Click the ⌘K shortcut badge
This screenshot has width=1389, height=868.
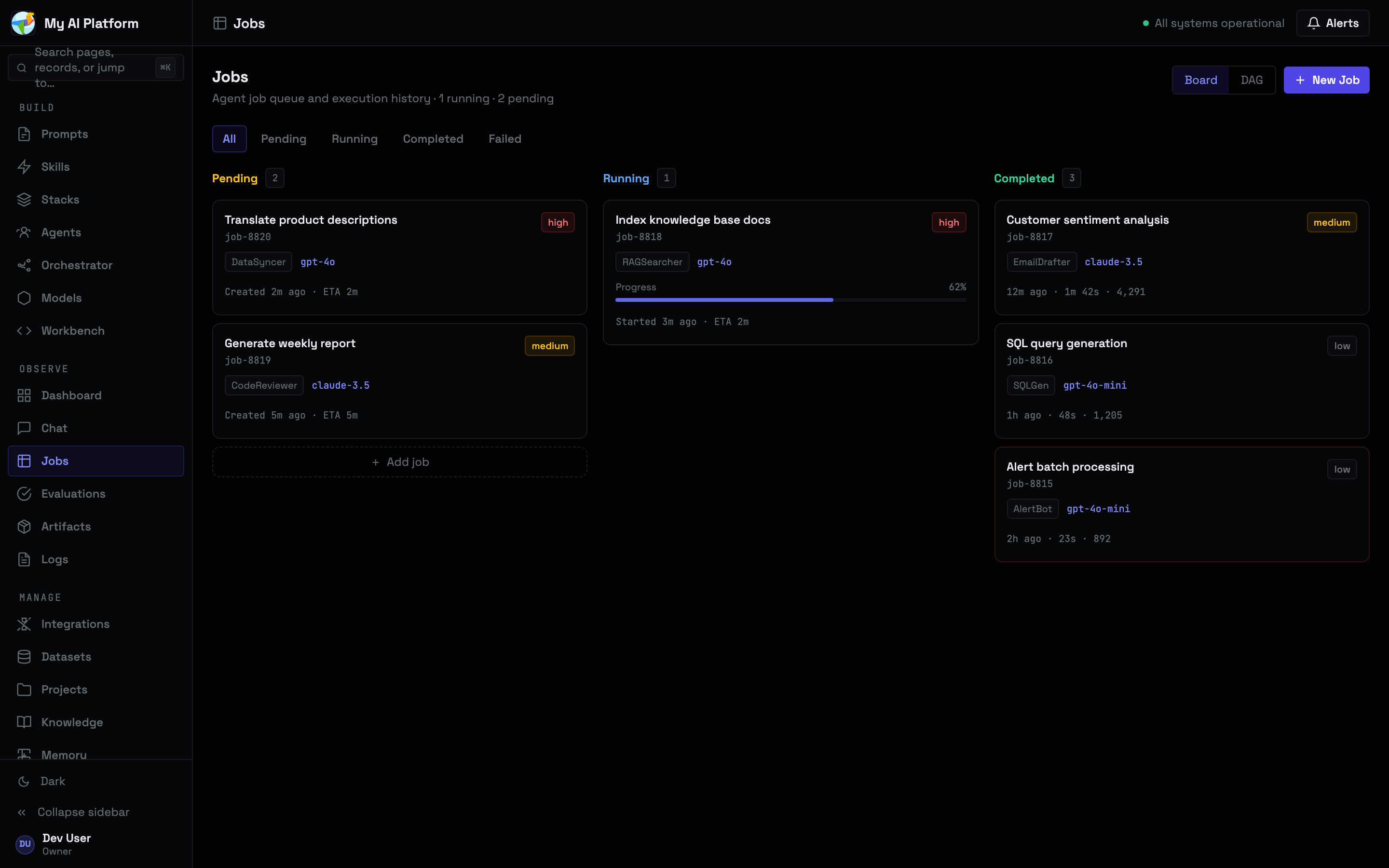[165, 68]
